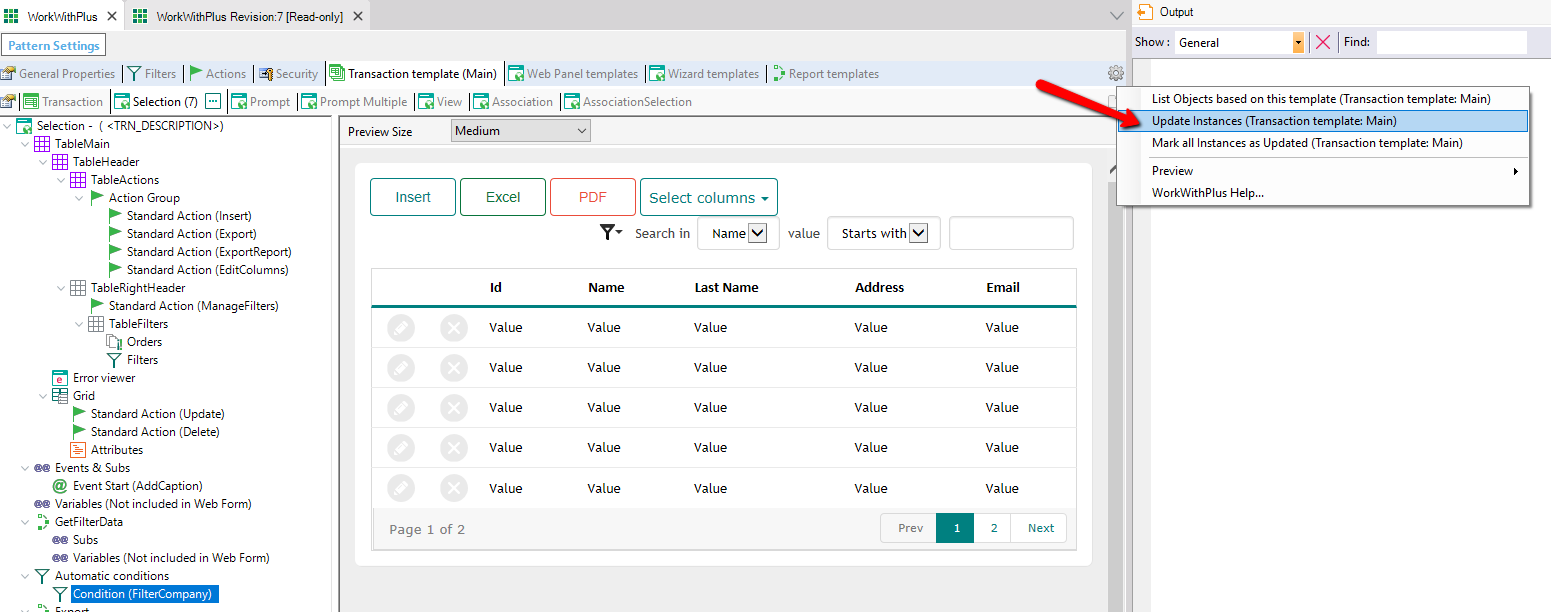The height and width of the screenshot is (612, 1551).
Task: Open the Security tab
Action: (295, 74)
